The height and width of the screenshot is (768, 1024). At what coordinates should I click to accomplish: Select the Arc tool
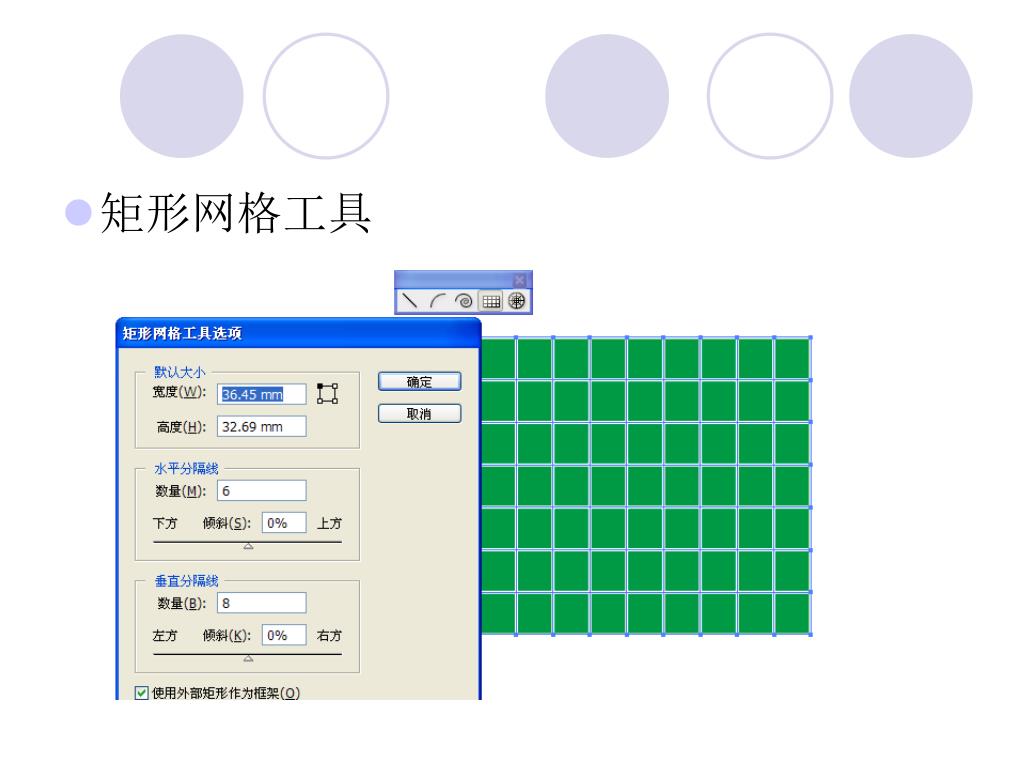point(437,301)
